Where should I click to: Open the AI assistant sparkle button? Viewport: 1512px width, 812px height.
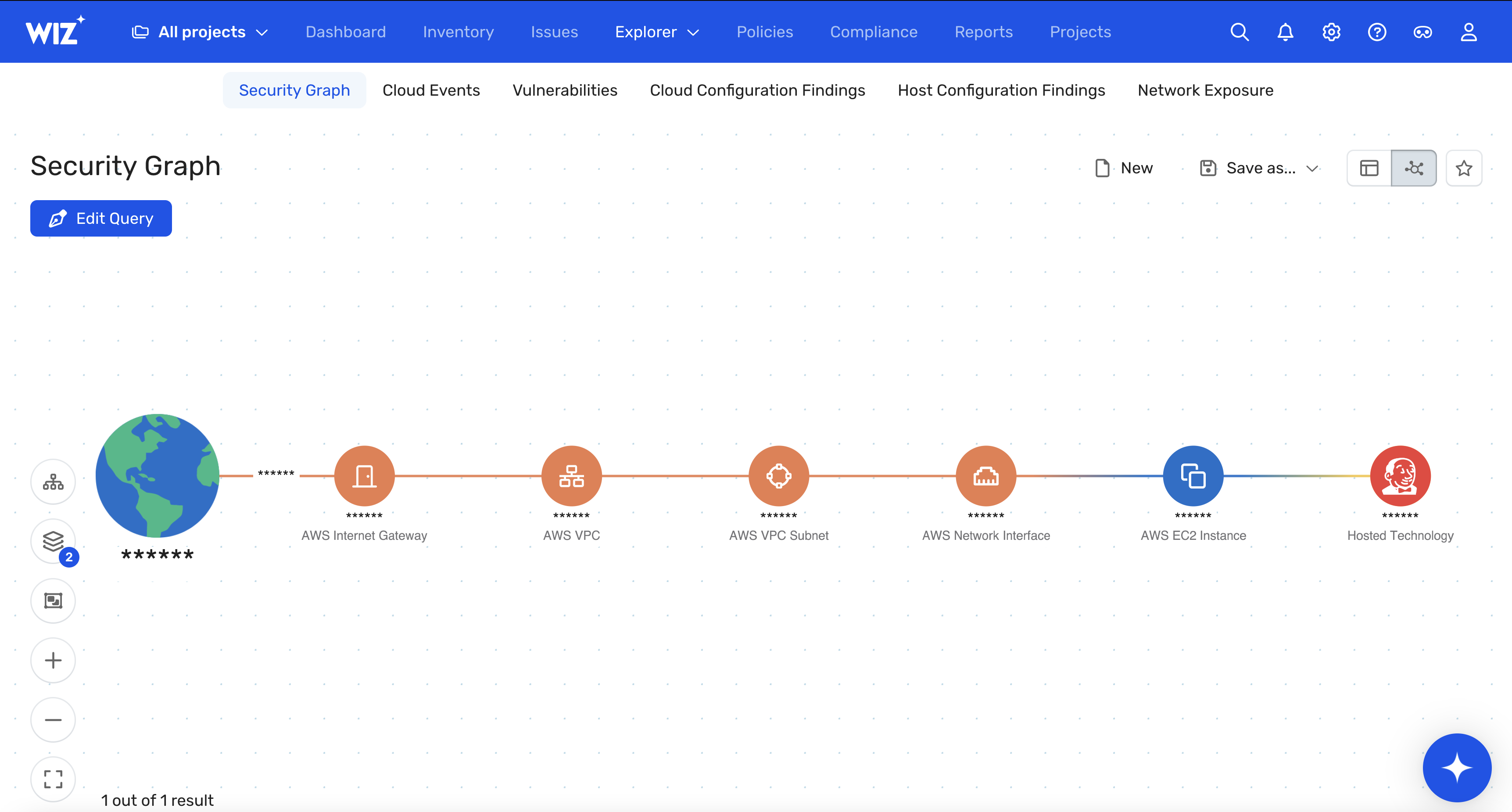(1457, 767)
